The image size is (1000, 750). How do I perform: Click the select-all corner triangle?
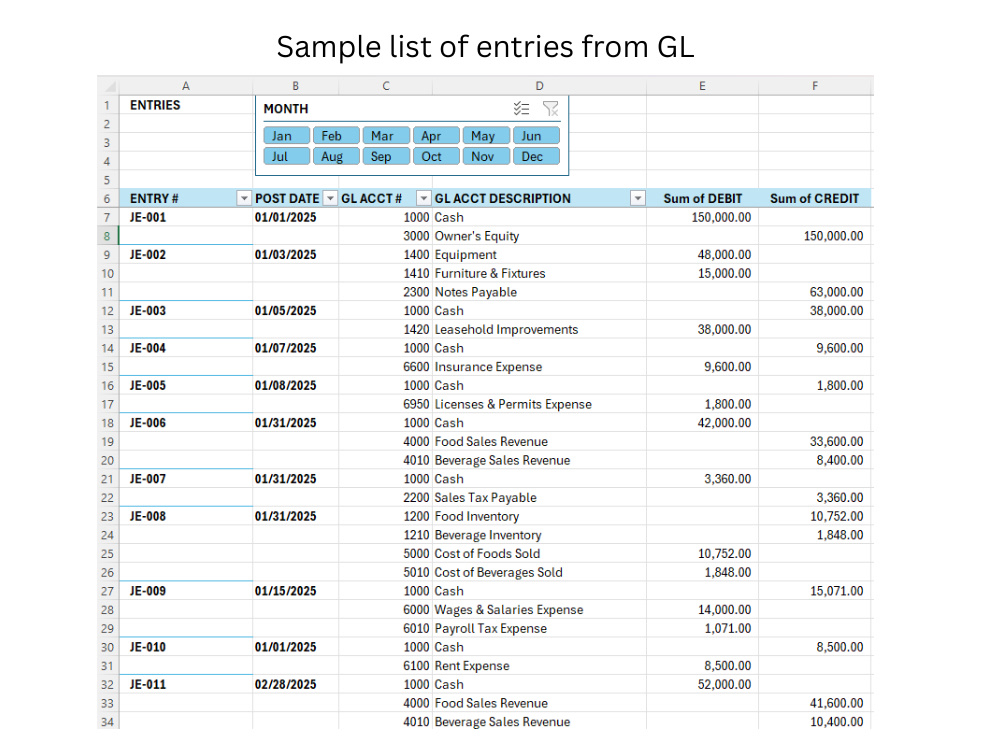[108, 85]
